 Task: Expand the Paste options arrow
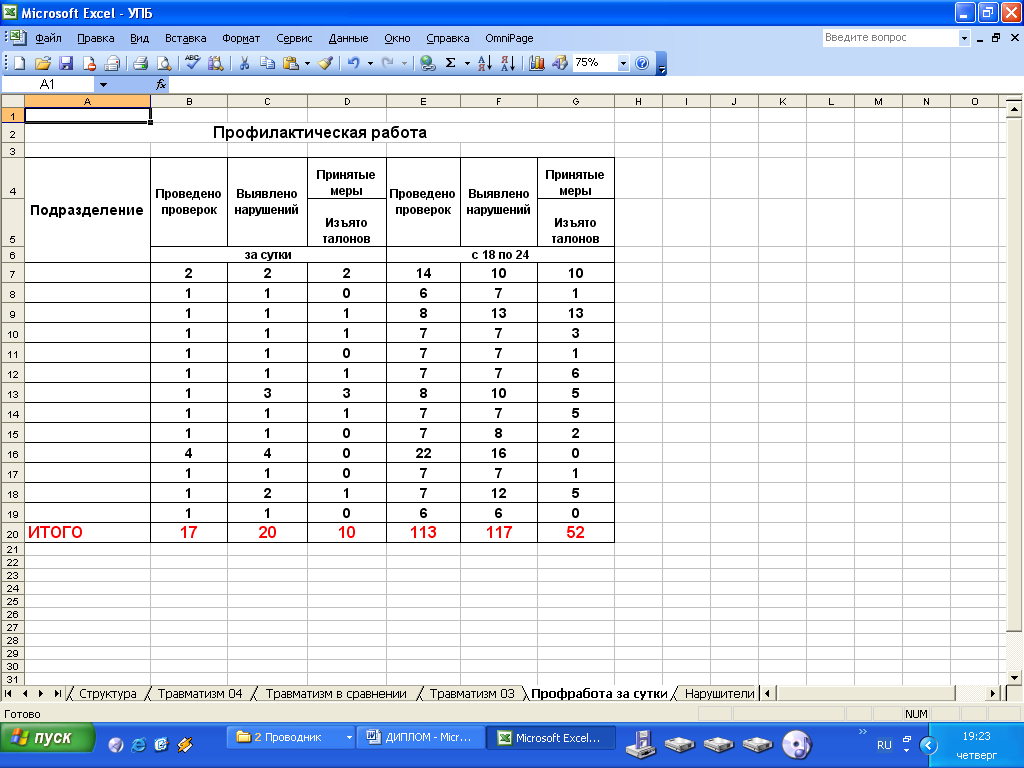(307, 63)
